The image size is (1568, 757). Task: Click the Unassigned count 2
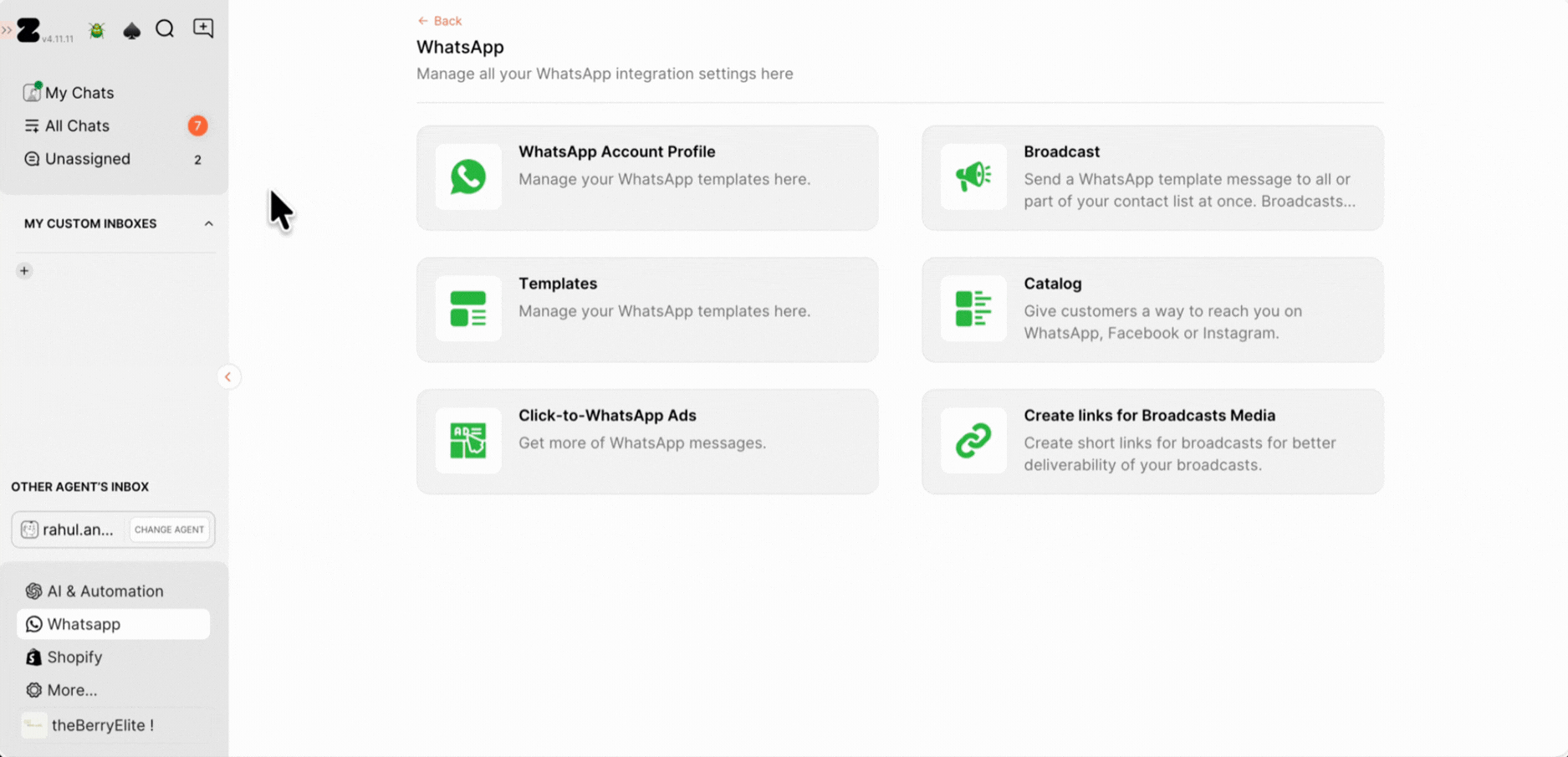[198, 160]
